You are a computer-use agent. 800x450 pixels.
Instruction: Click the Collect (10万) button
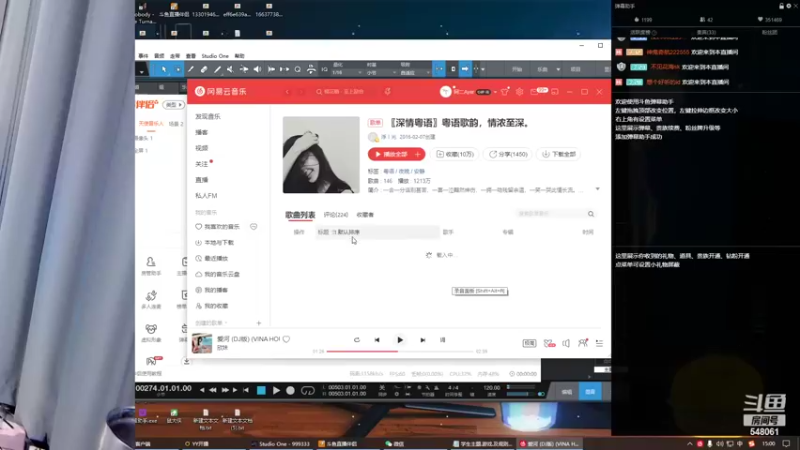[x=455, y=154]
